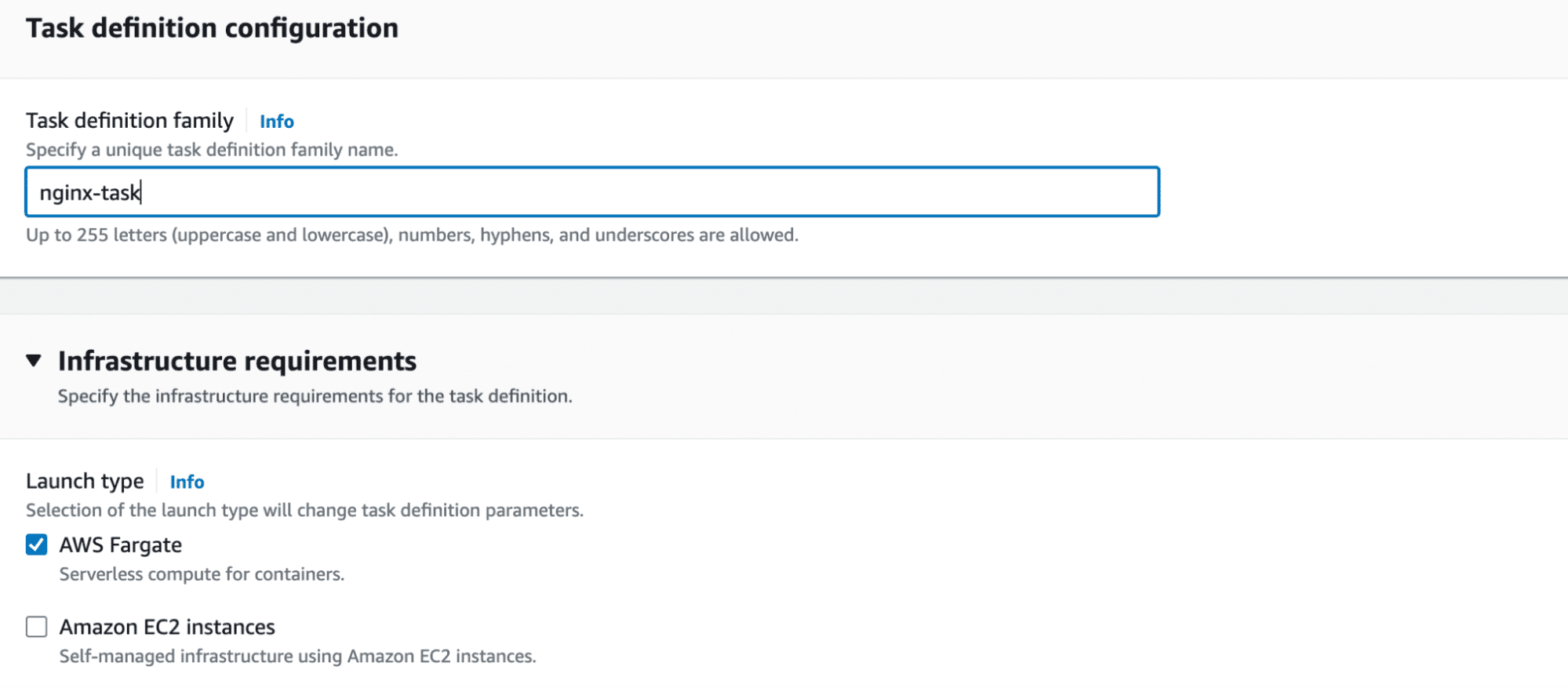Screen dimensions: 1568x688
Task: Click 'Specify the infrastructure requirements' description text
Action: click(x=315, y=396)
